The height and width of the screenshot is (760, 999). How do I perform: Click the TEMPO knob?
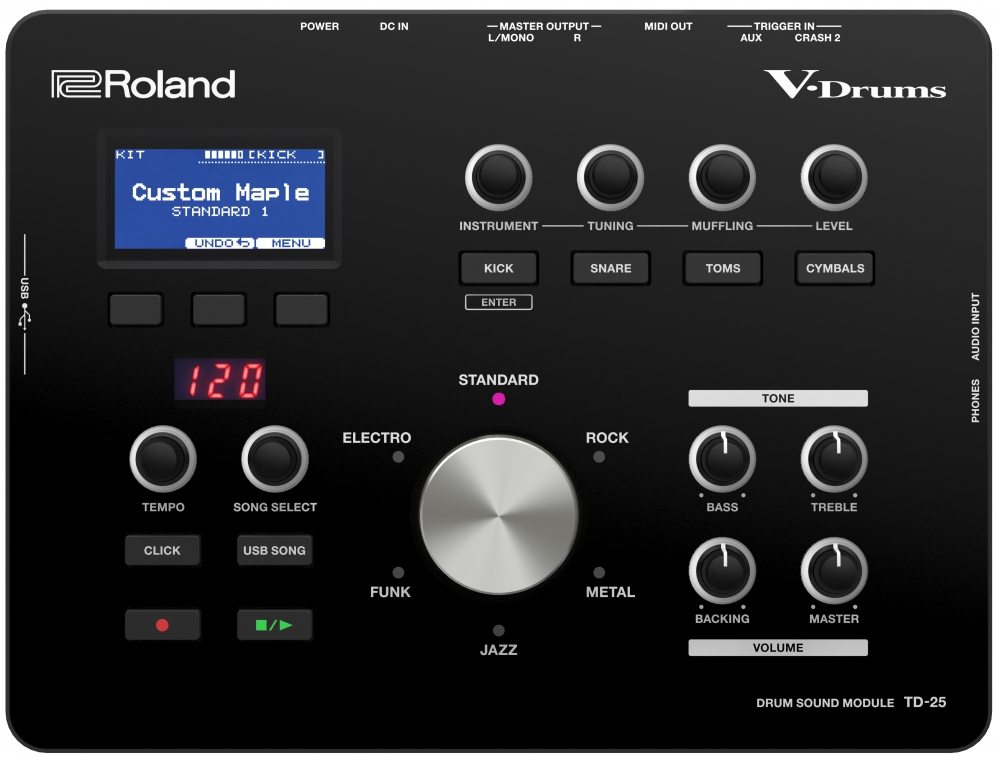point(162,459)
